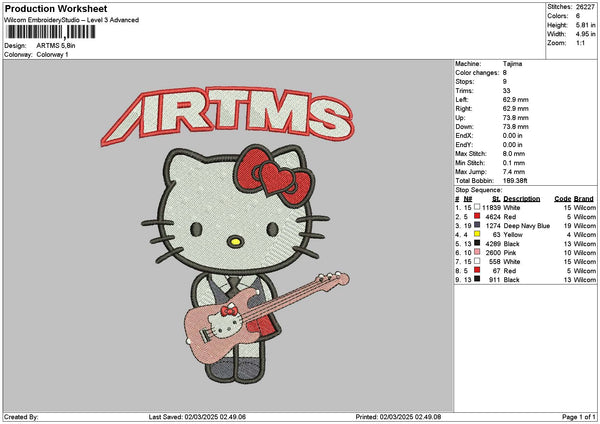Click the 'Stops:' label
600x424 pixels.
[x=465, y=82]
